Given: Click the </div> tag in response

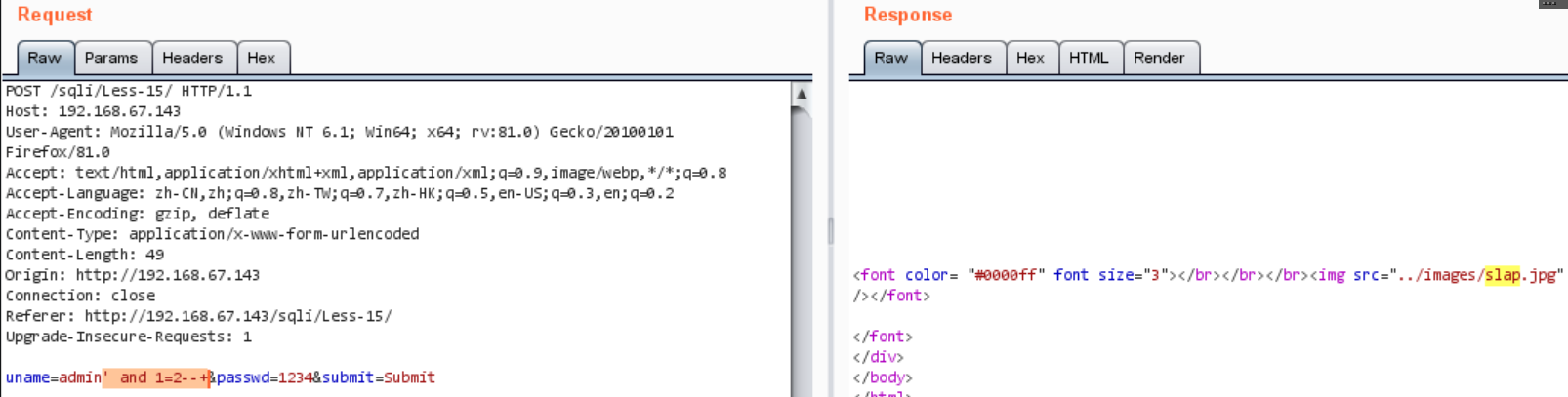Looking at the screenshot, I should coord(878,357).
